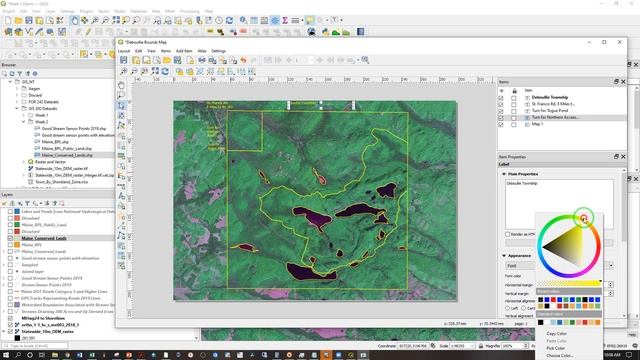This screenshot has height=360, width=640.
Task: Open the Font dropdown arrow
Action: [611, 266]
